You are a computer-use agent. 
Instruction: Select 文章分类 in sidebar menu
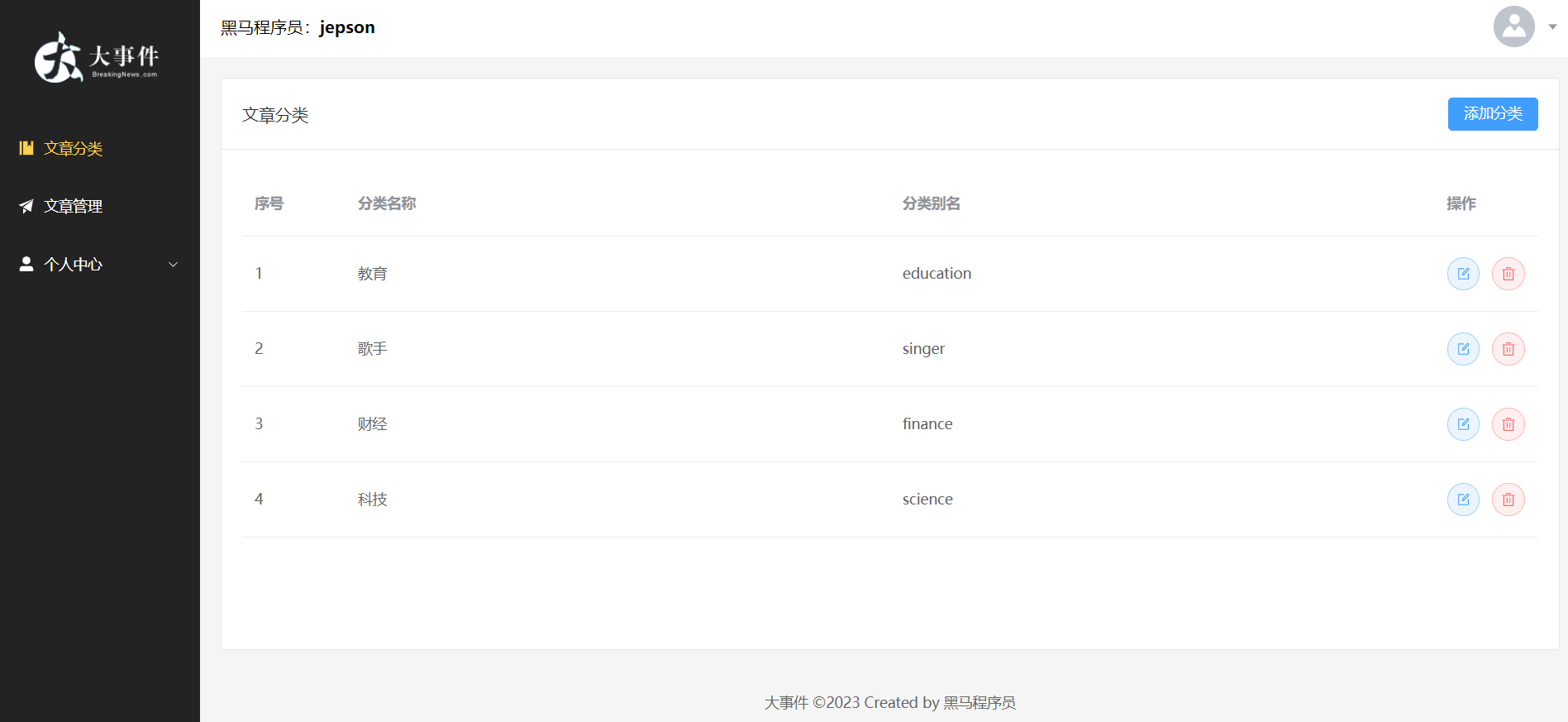pos(74,149)
